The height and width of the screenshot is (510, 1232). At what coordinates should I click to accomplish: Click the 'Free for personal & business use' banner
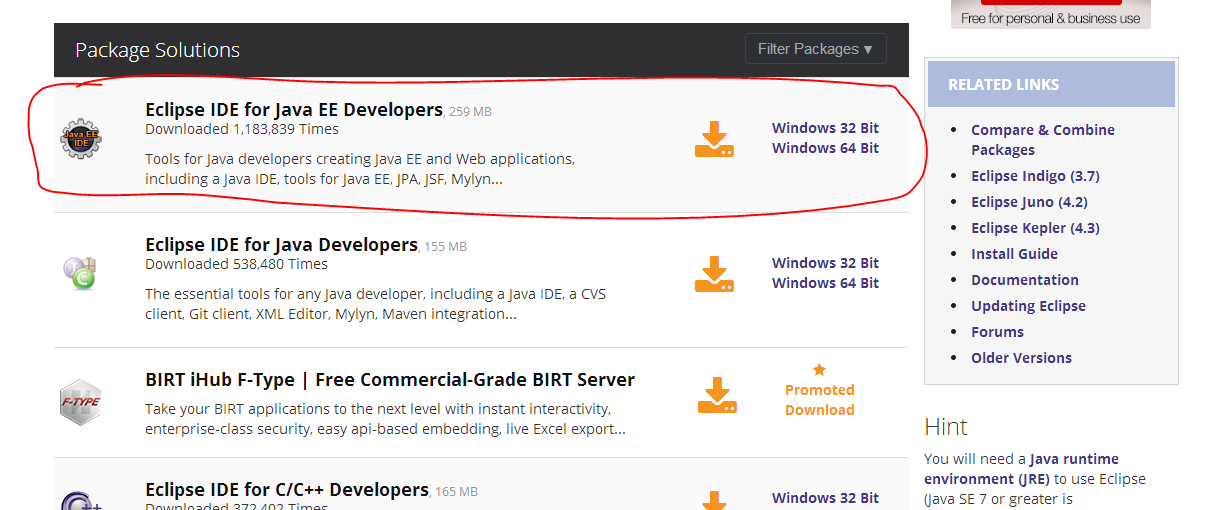point(1051,14)
